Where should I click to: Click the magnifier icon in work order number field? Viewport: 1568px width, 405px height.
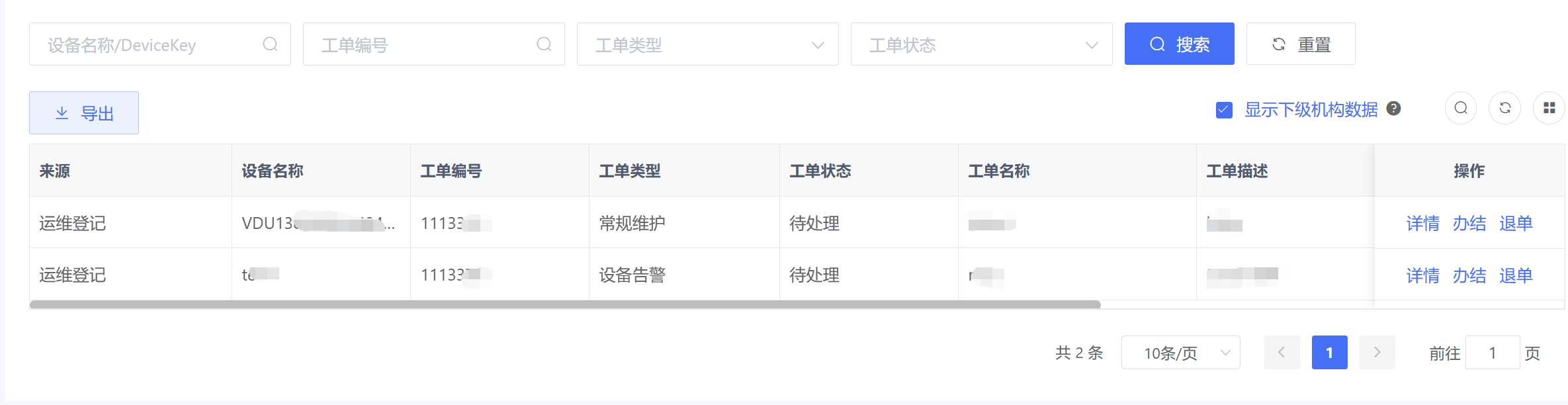point(544,44)
